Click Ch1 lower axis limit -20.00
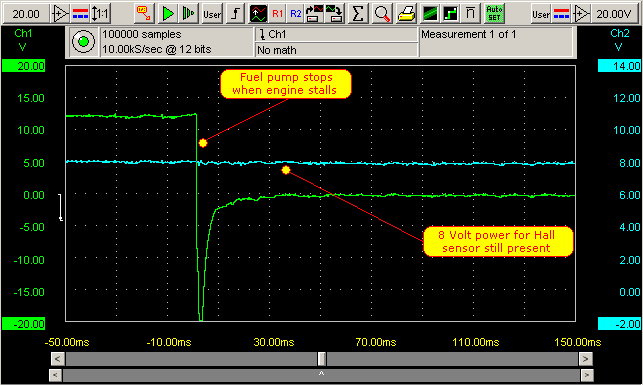This screenshot has height=385, width=643. tap(24, 324)
